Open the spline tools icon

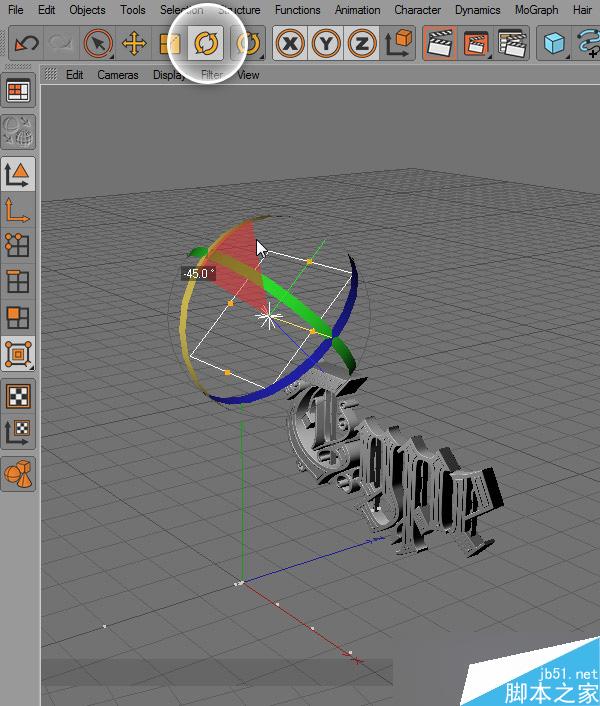[x=588, y=44]
